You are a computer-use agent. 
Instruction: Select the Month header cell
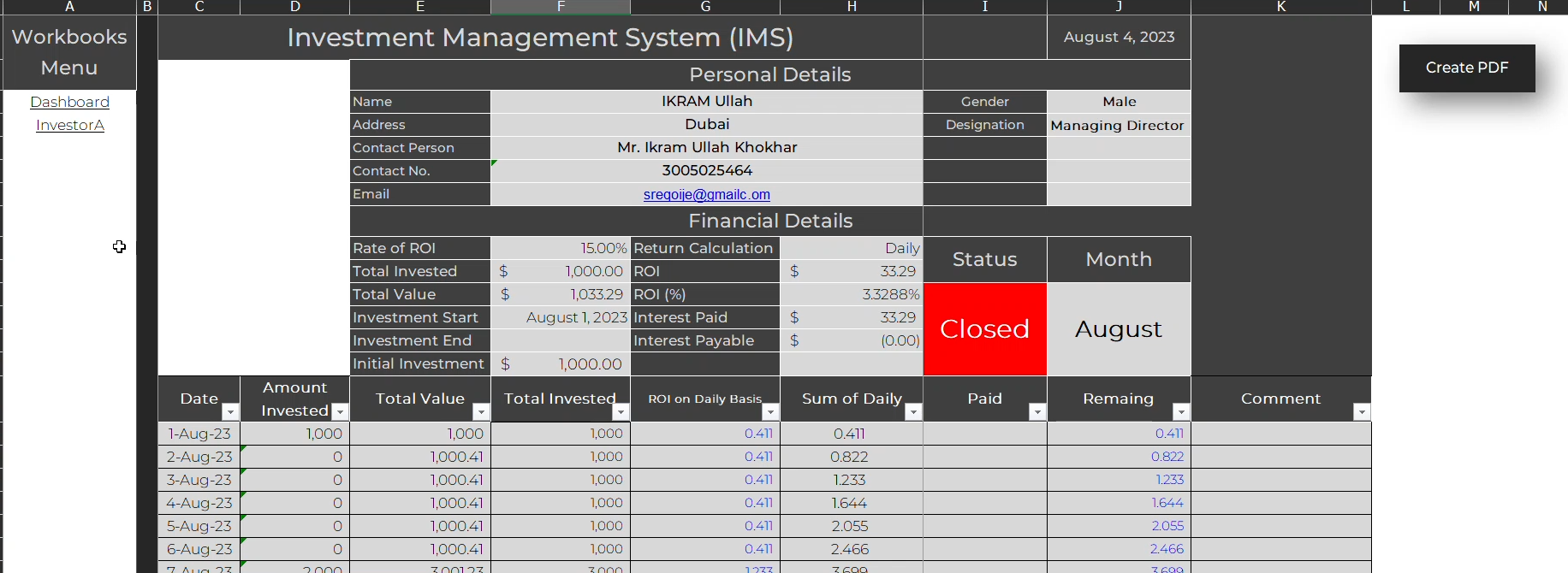click(1119, 259)
